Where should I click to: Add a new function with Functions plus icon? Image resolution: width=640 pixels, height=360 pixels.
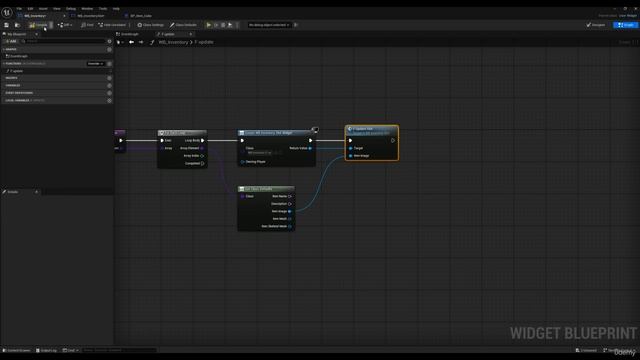point(109,64)
